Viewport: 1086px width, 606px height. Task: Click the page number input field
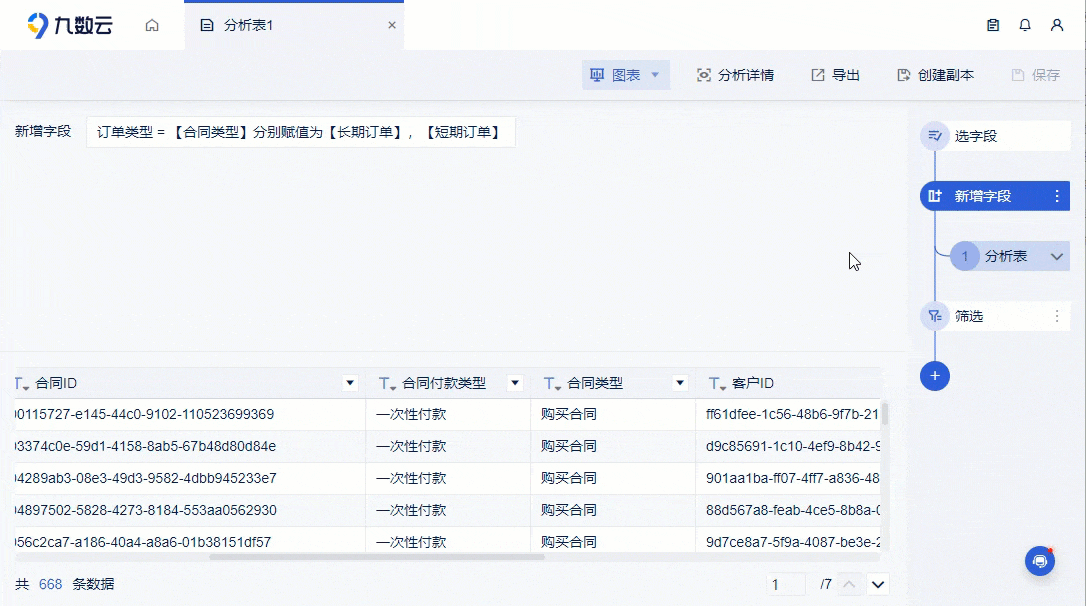(786, 583)
